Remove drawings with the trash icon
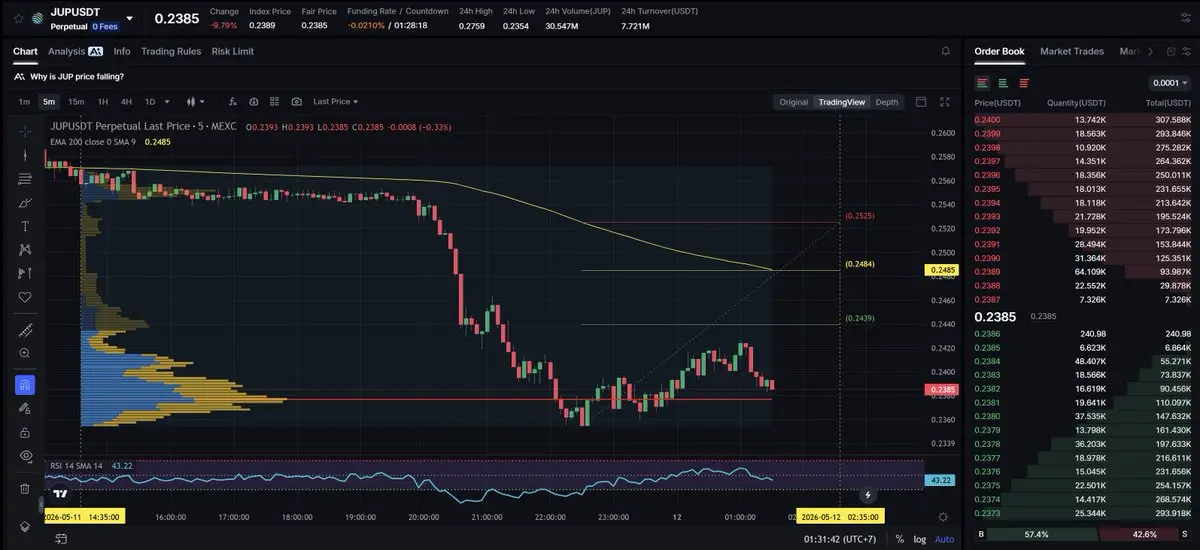This screenshot has width=1200, height=550. (x=25, y=489)
